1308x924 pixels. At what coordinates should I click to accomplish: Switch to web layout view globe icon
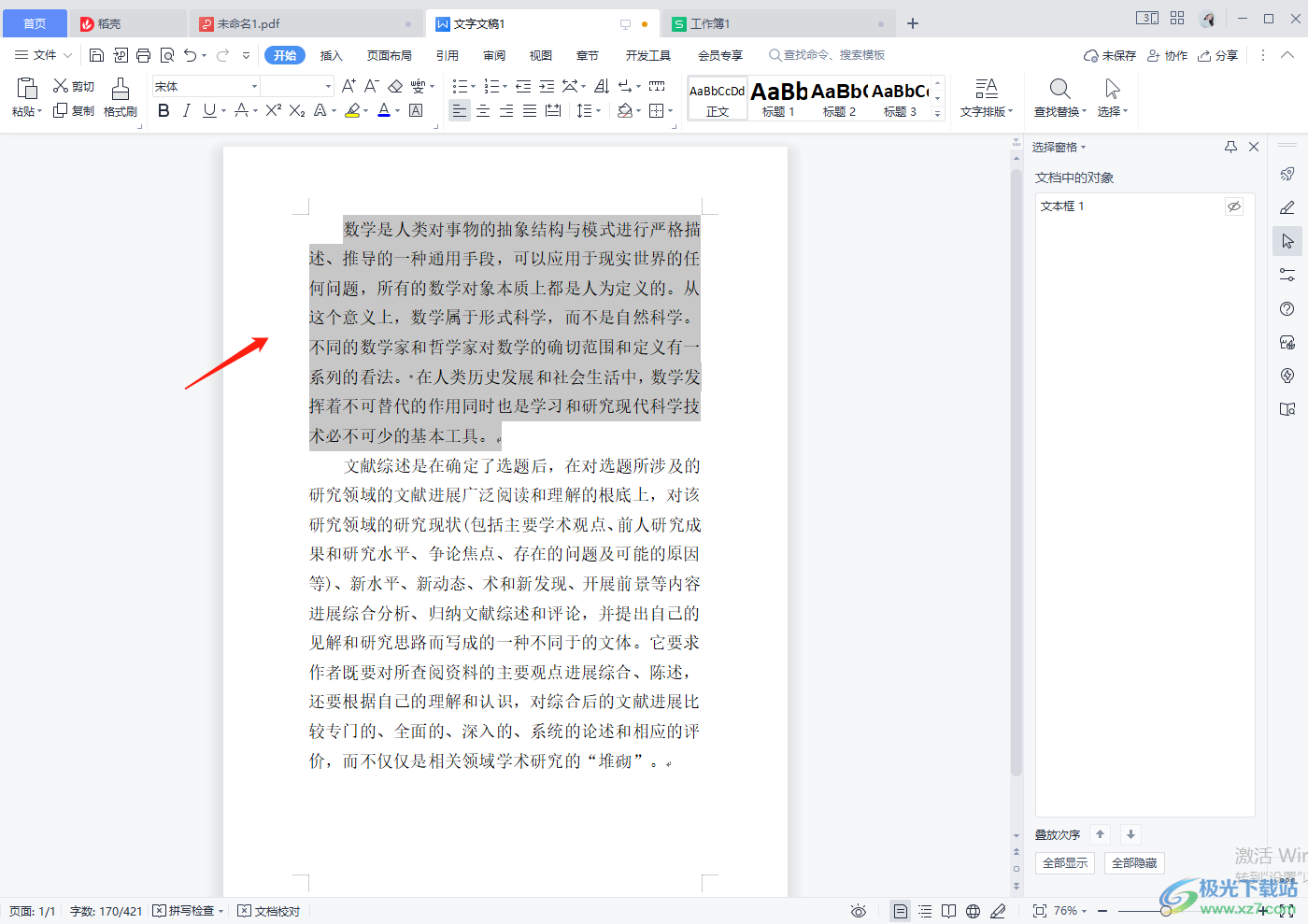(x=973, y=911)
